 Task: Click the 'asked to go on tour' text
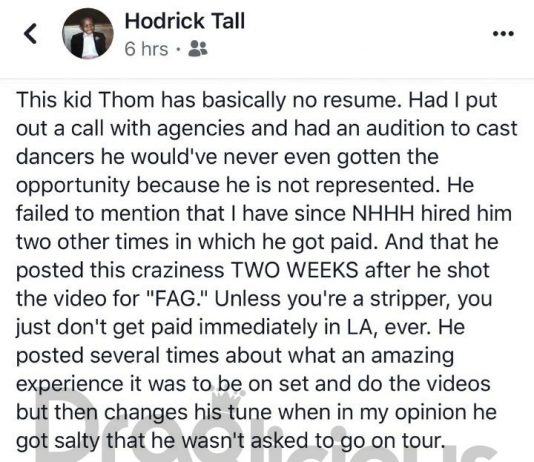347,441
